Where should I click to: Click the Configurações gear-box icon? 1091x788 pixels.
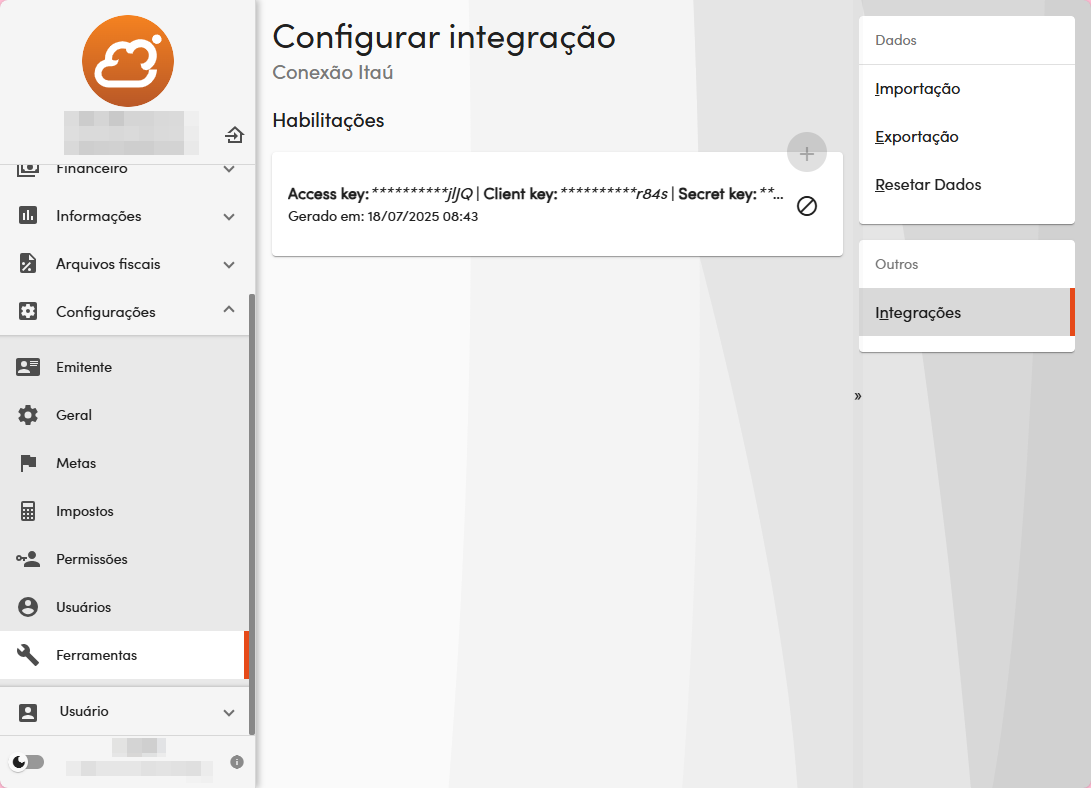[28, 312]
